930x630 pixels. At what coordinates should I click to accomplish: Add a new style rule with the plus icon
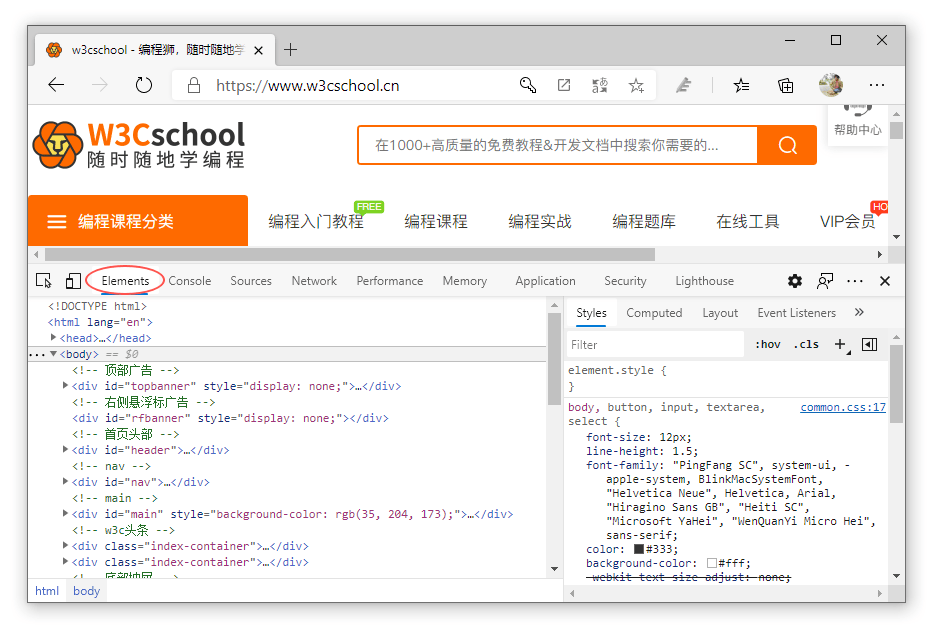(x=838, y=344)
